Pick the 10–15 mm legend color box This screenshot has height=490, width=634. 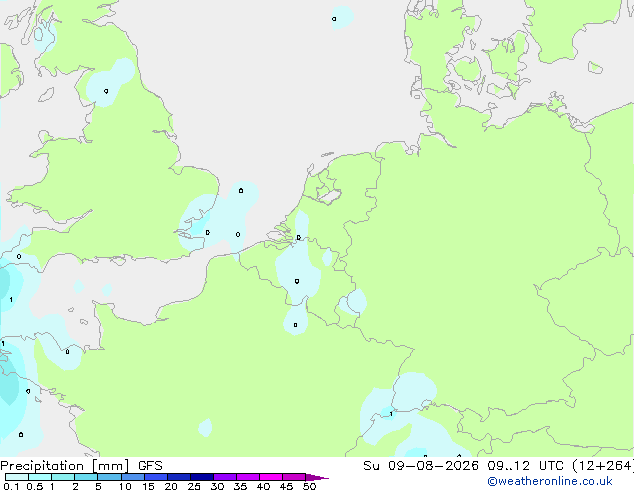[132, 477]
